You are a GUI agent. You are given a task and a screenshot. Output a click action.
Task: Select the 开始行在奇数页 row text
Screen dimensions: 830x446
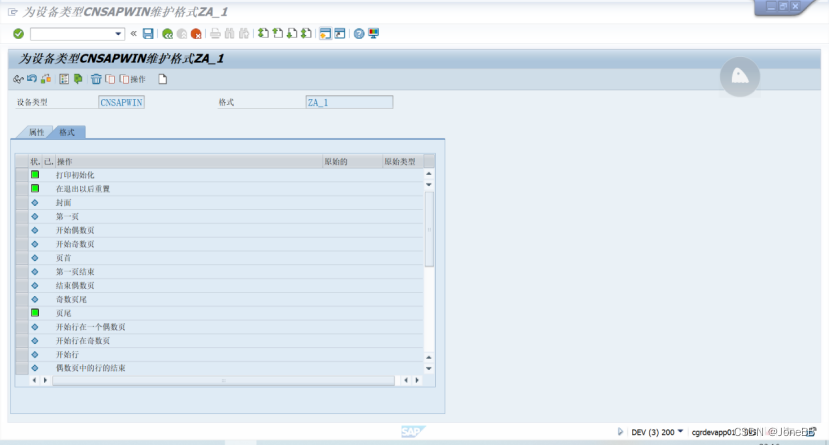pyautogui.click(x=83, y=341)
